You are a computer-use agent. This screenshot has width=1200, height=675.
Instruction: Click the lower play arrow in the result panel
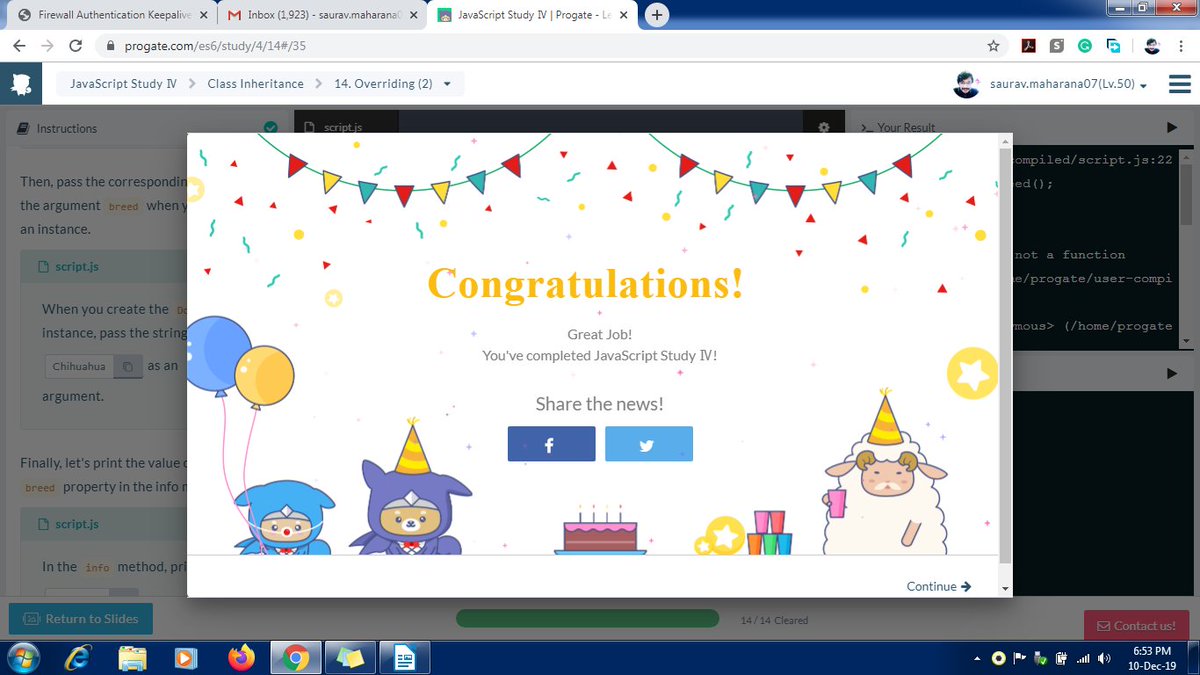tap(1172, 373)
